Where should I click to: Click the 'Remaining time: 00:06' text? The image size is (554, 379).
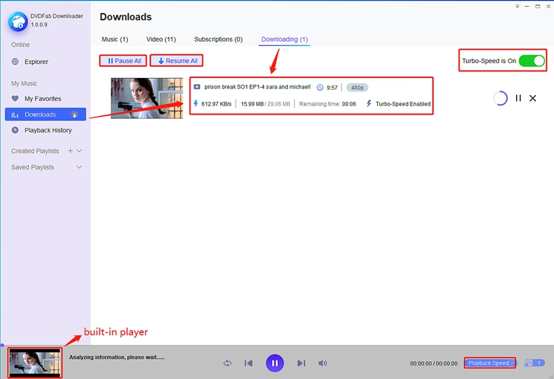point(328,104)
